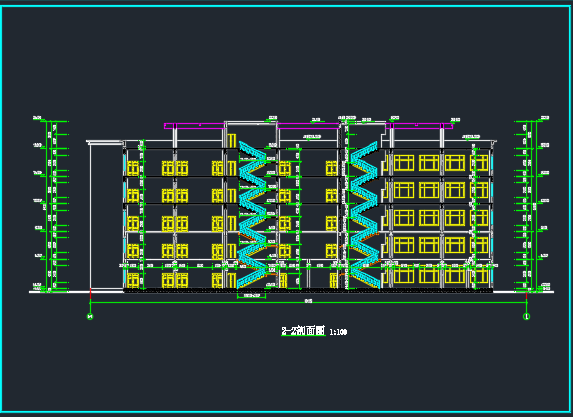The width and height of the screenshot is (573, 417).
Task: Select the magenta roof canopy at left
Action: tap(194, 126)
